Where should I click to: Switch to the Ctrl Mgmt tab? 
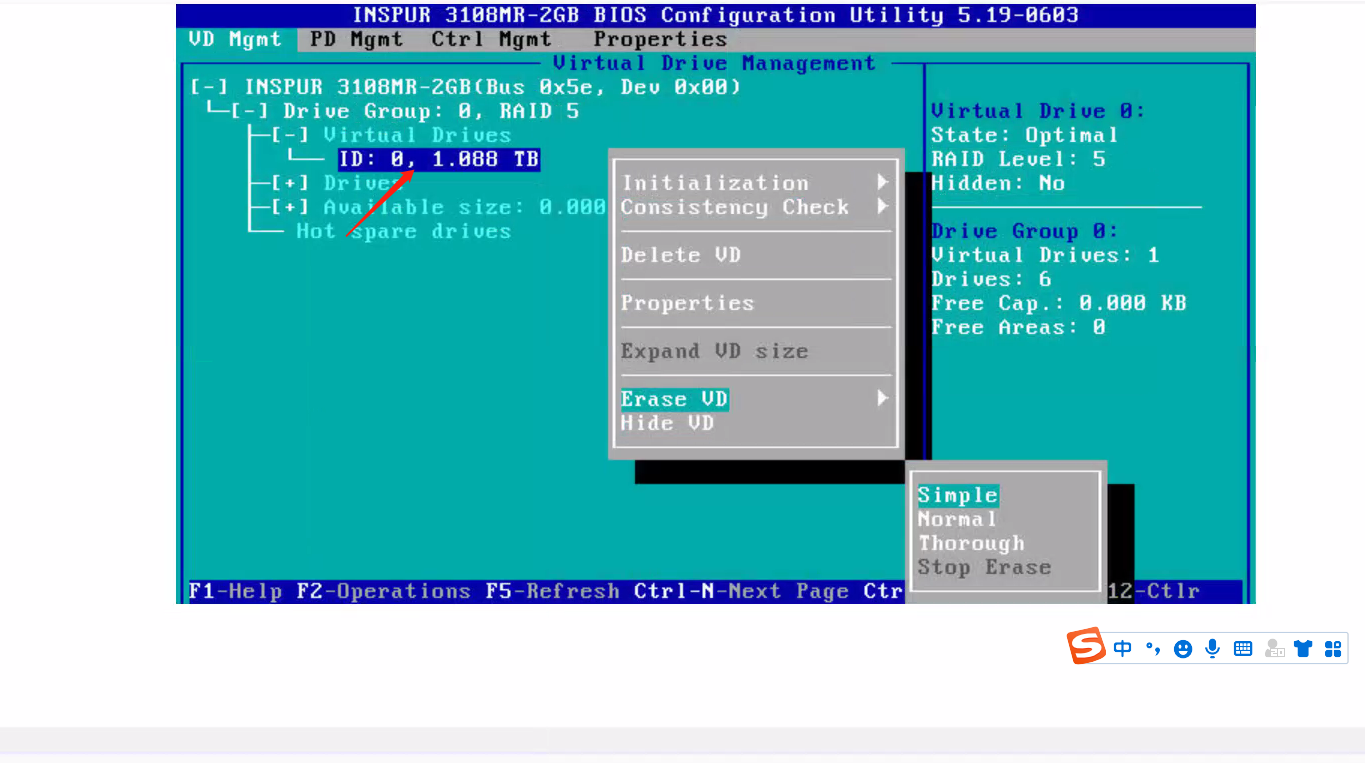(x=492, y=40)
